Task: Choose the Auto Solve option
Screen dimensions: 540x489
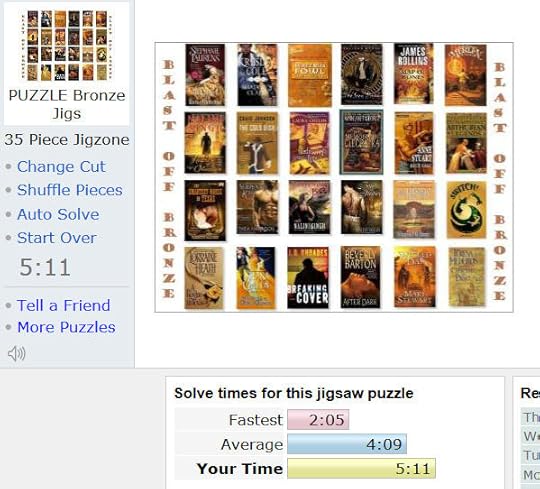Action: [x=58, y=214]
